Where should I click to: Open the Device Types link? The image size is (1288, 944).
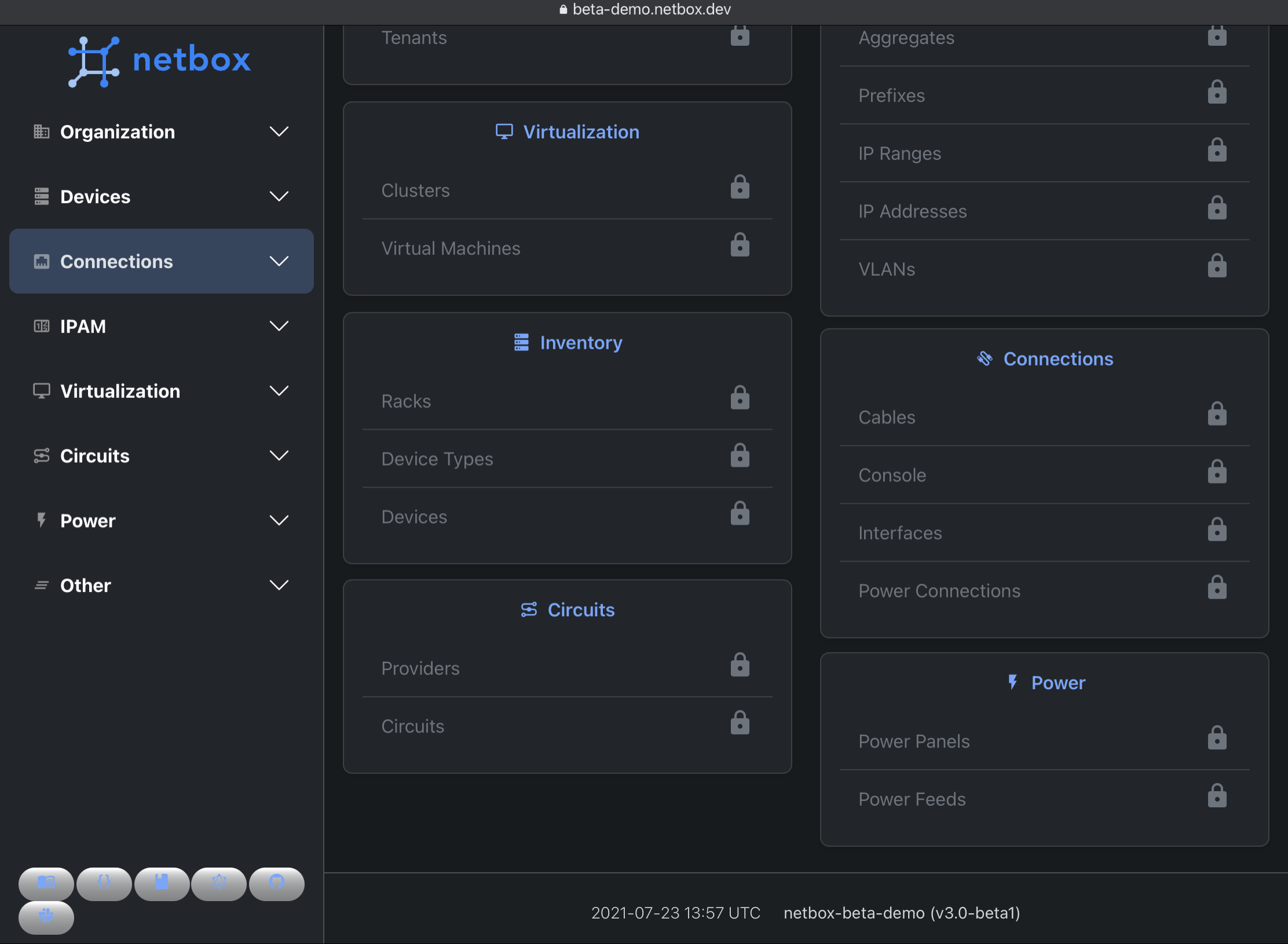pyautogui.click(x=437, y=459)
